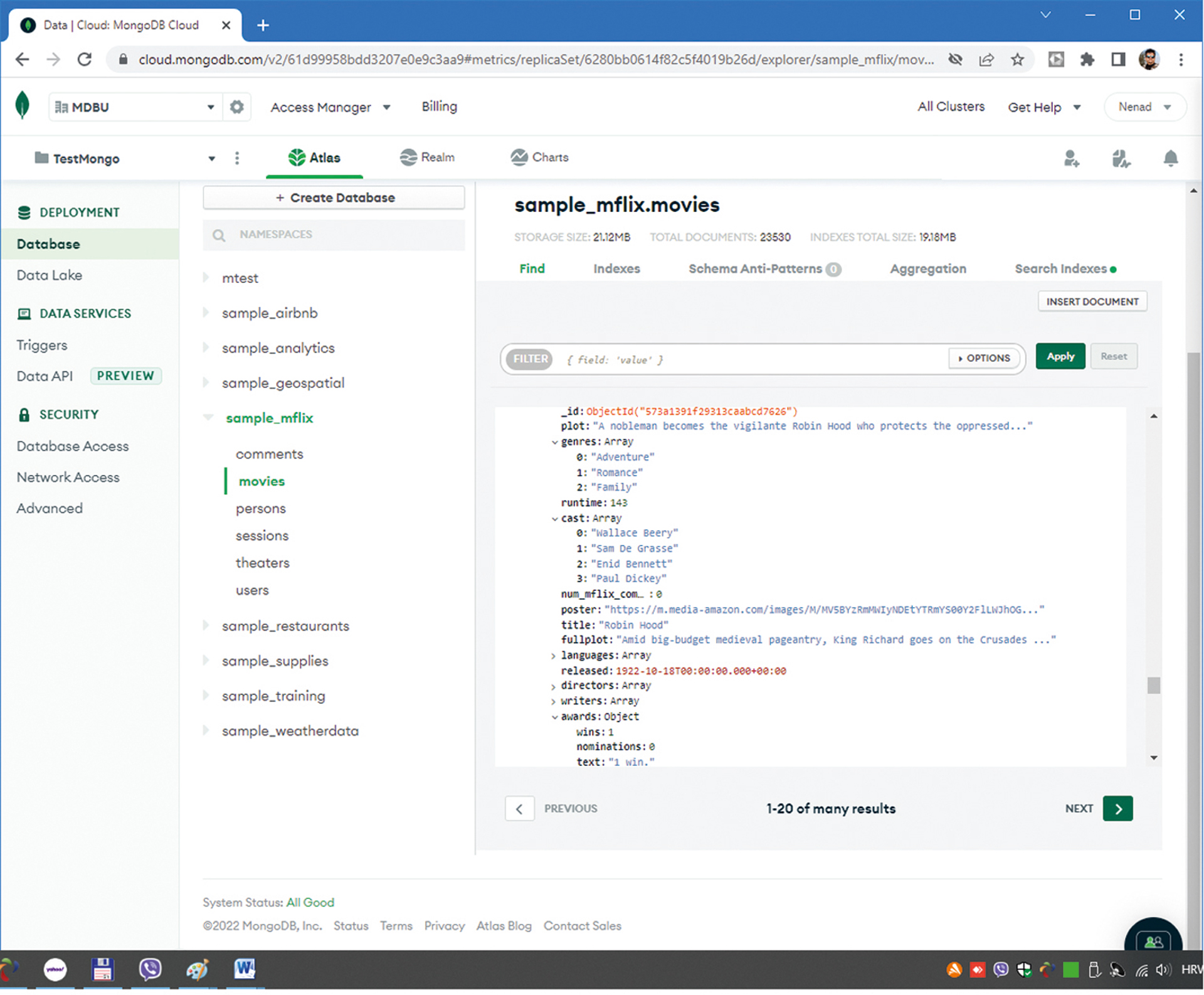The image size is (1204, 995).
Task: Click the notifications bell icon
Action: 1170,158
